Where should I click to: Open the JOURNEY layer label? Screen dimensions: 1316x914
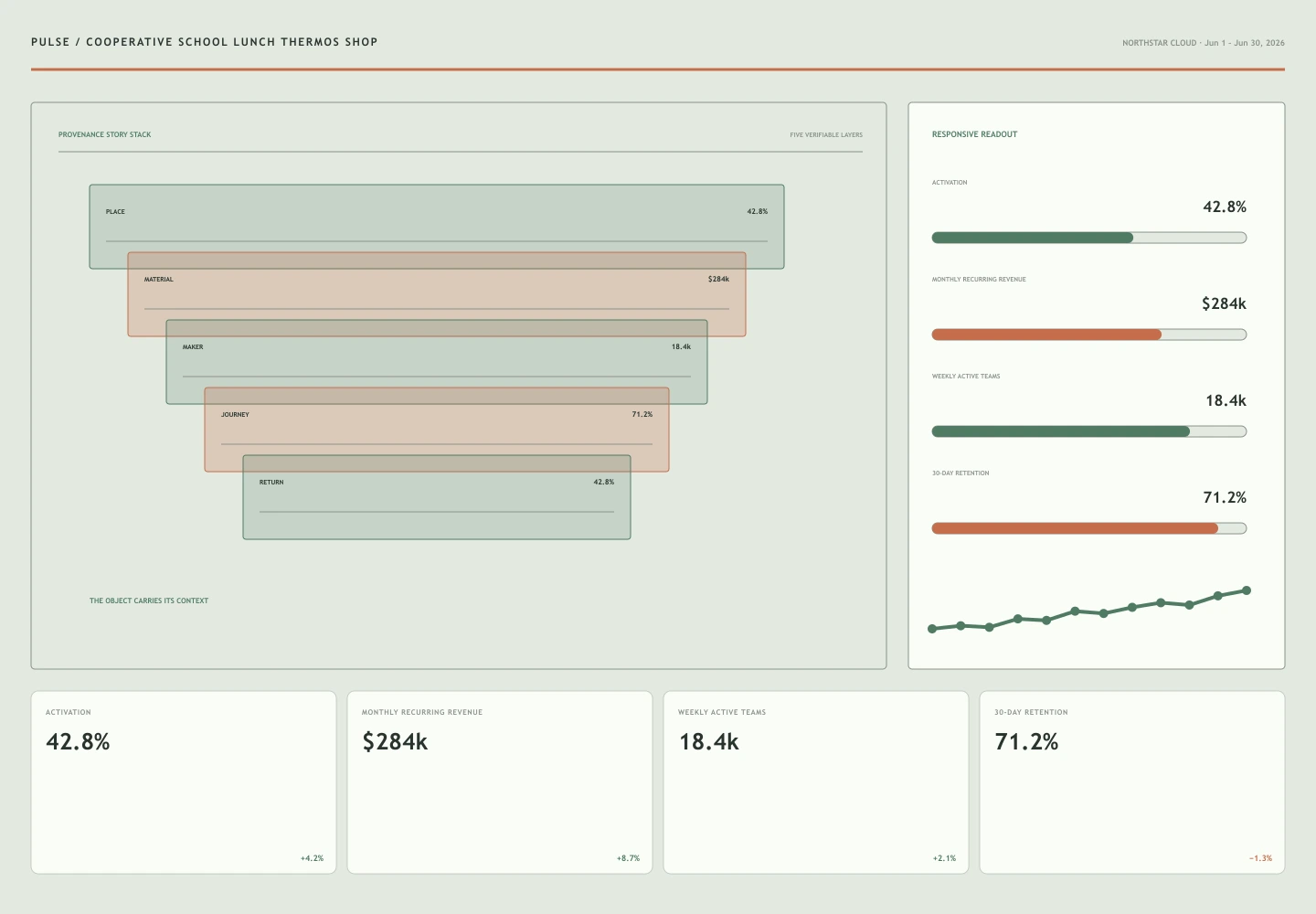(235, 415)
